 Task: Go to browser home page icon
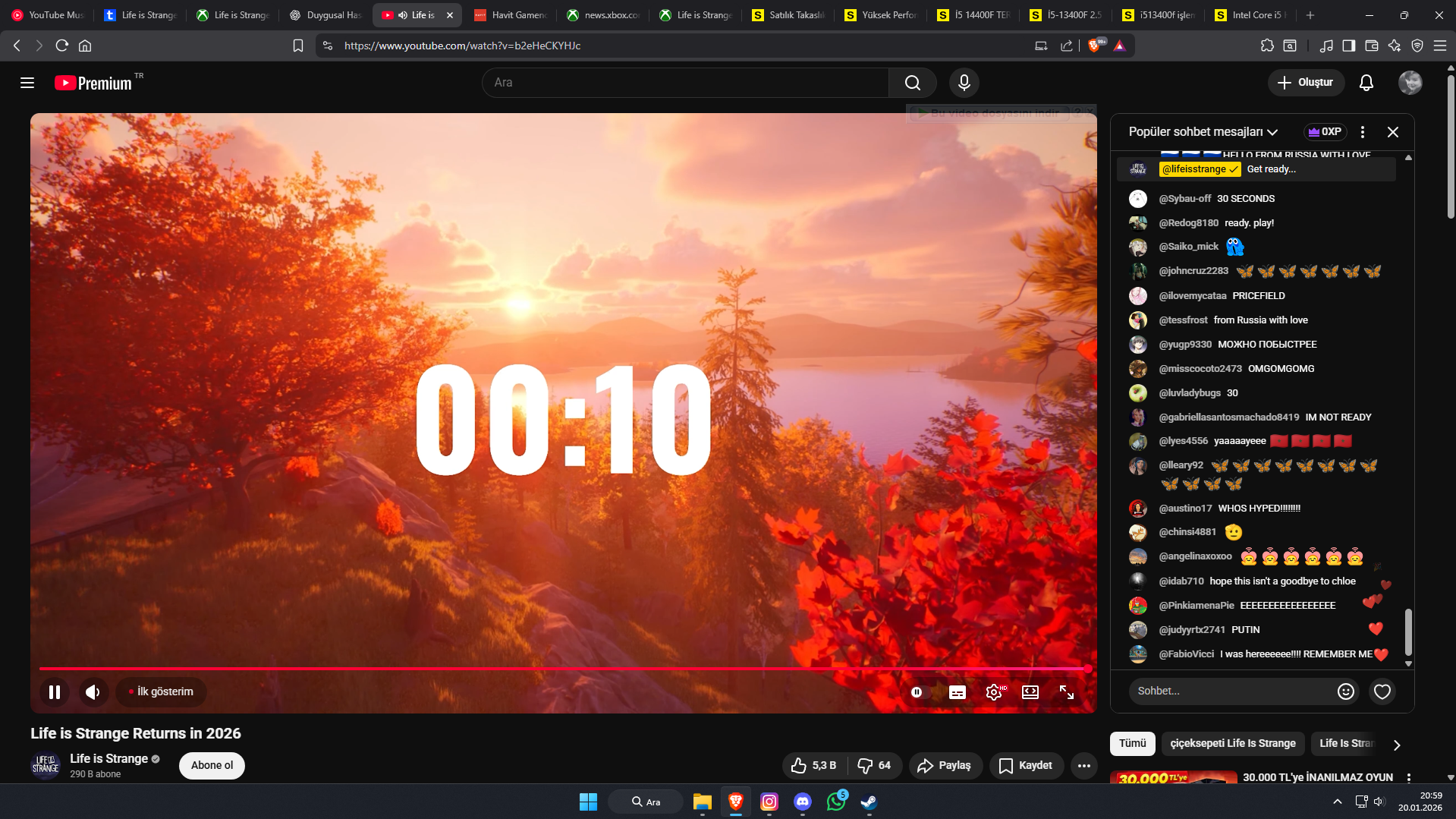pos(85,46)
